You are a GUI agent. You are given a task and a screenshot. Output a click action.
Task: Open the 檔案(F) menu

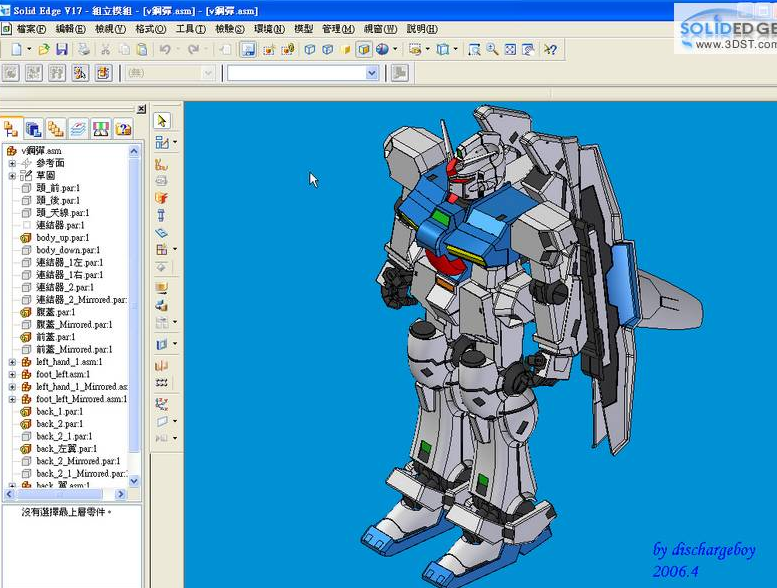31,29
